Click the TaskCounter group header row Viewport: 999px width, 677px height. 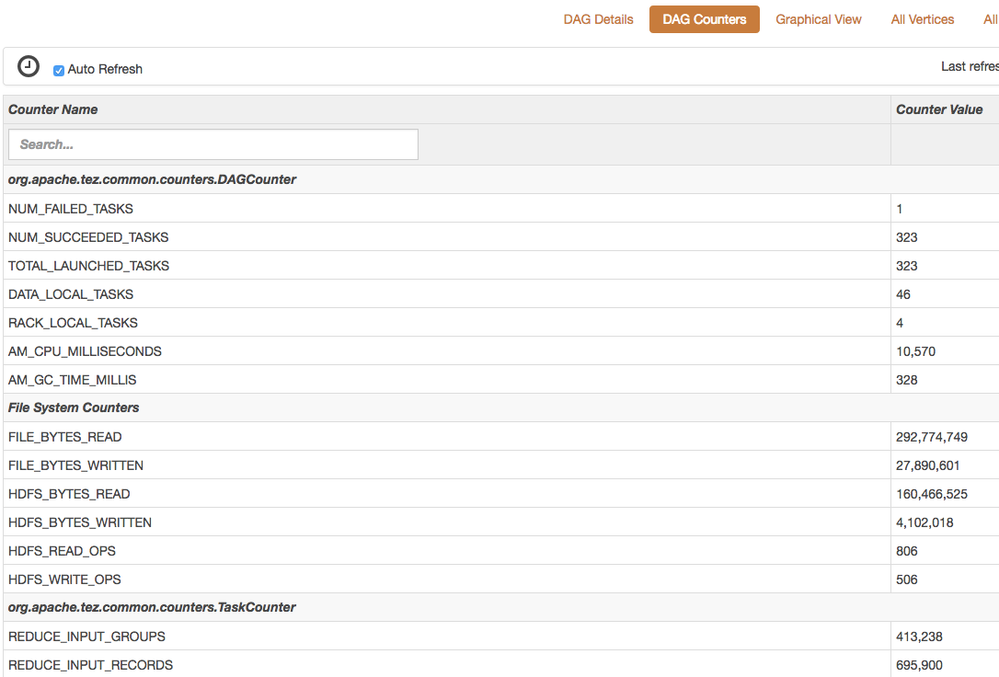click(x=152, y=608)
